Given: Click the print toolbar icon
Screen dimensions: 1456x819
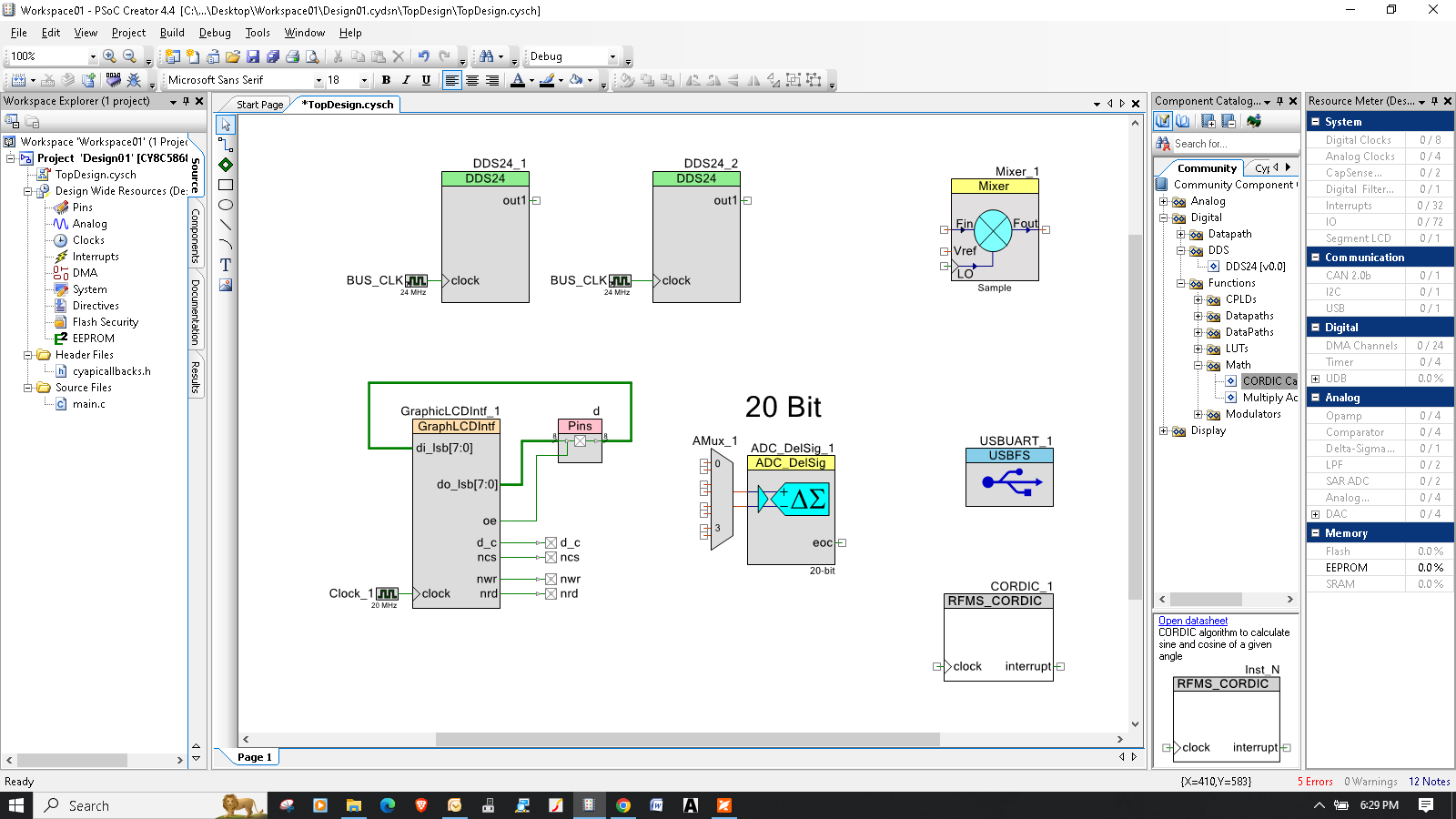Looking at the screenshot, I should pyautogui.click(x=293, y=56).
